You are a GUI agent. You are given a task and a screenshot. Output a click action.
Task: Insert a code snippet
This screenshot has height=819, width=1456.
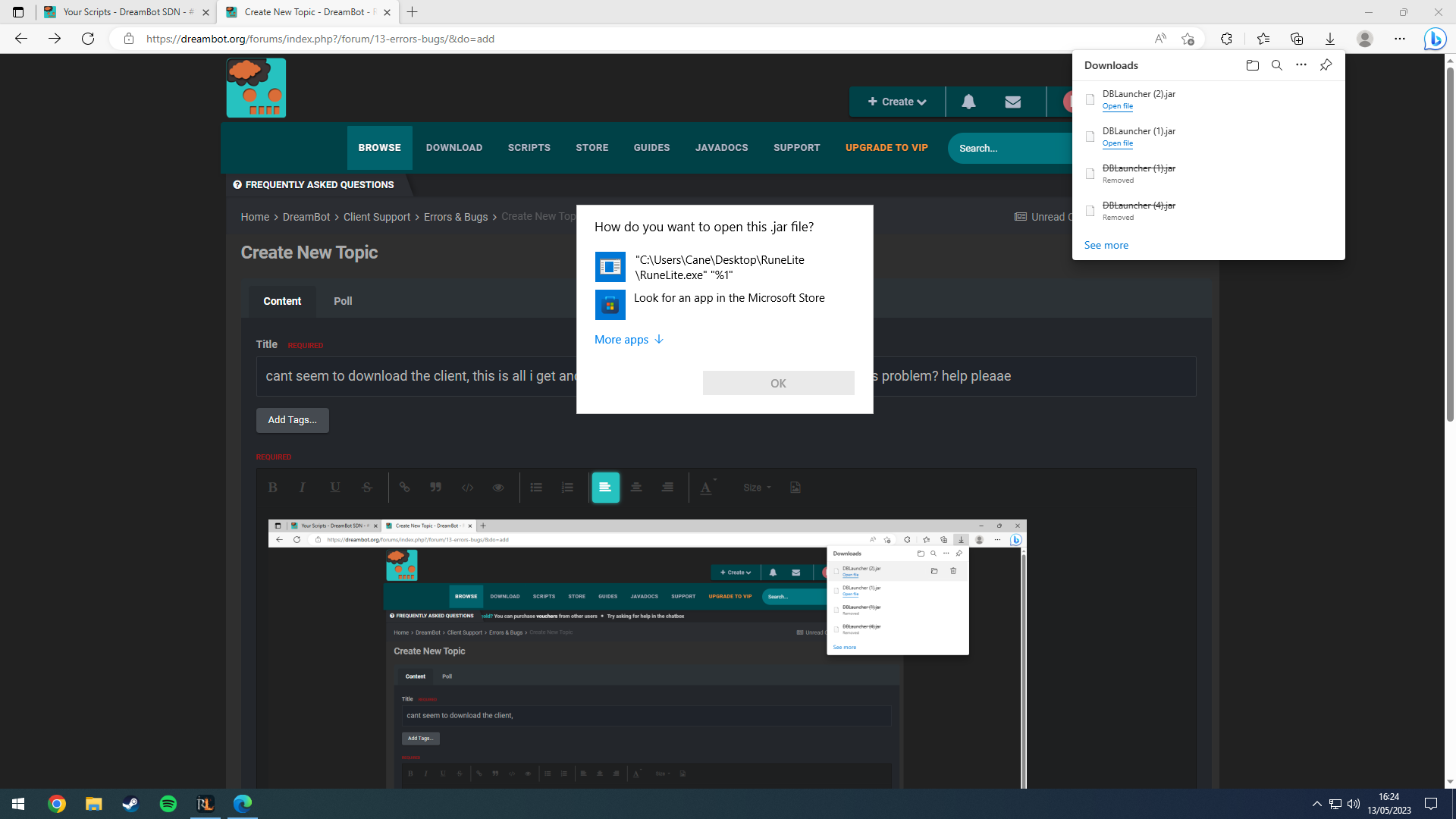coord(467,488)
